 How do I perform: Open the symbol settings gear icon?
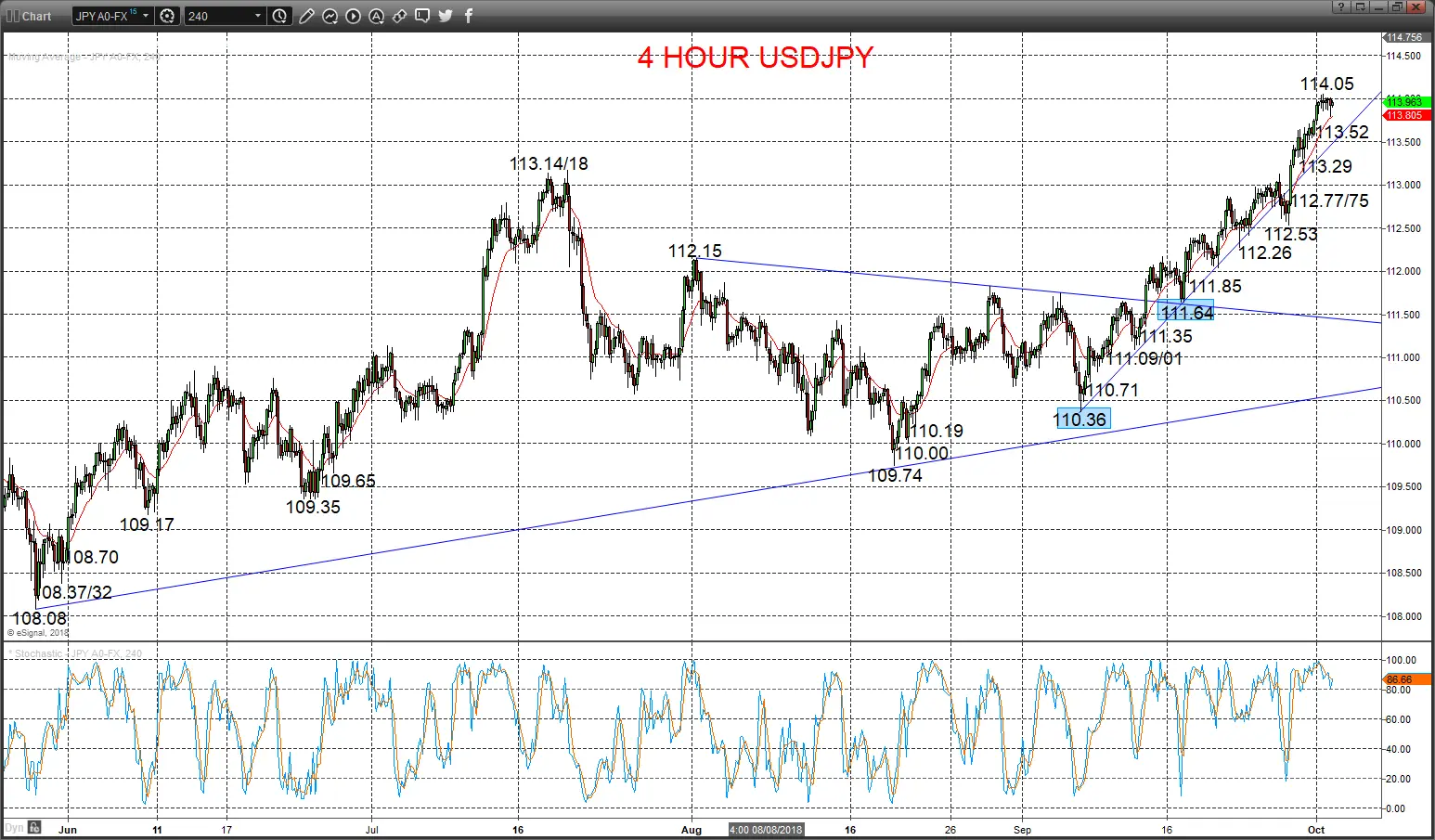(x=167, y=16)
